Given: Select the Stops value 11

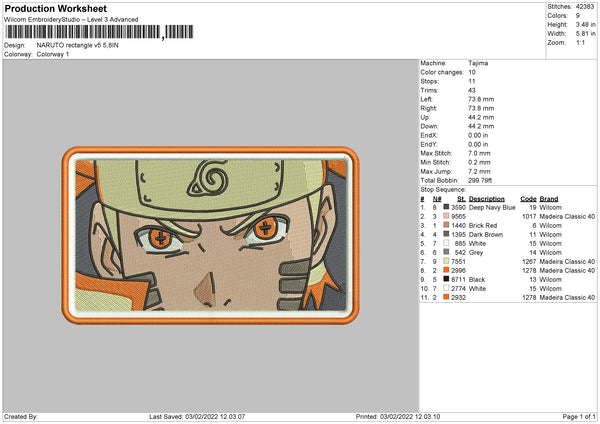Looking at the screenshot, I should [x=471, y=82].
